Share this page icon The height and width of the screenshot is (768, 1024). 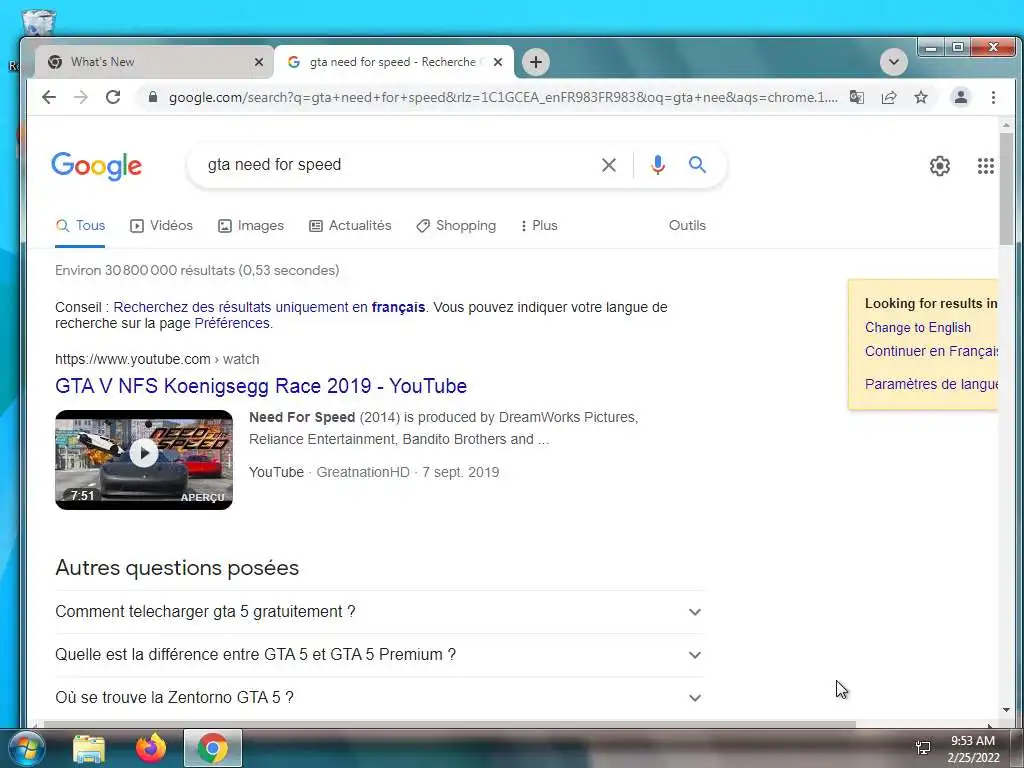click(889, 97)
